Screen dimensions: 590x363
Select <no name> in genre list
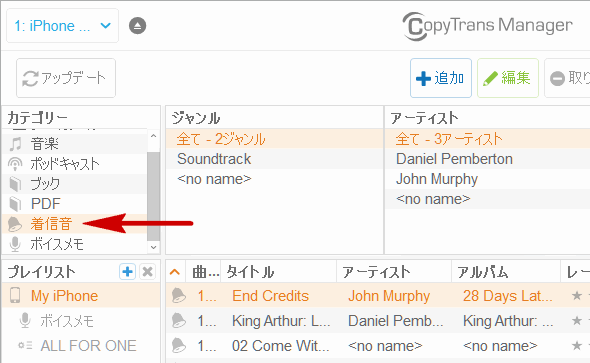275,179
